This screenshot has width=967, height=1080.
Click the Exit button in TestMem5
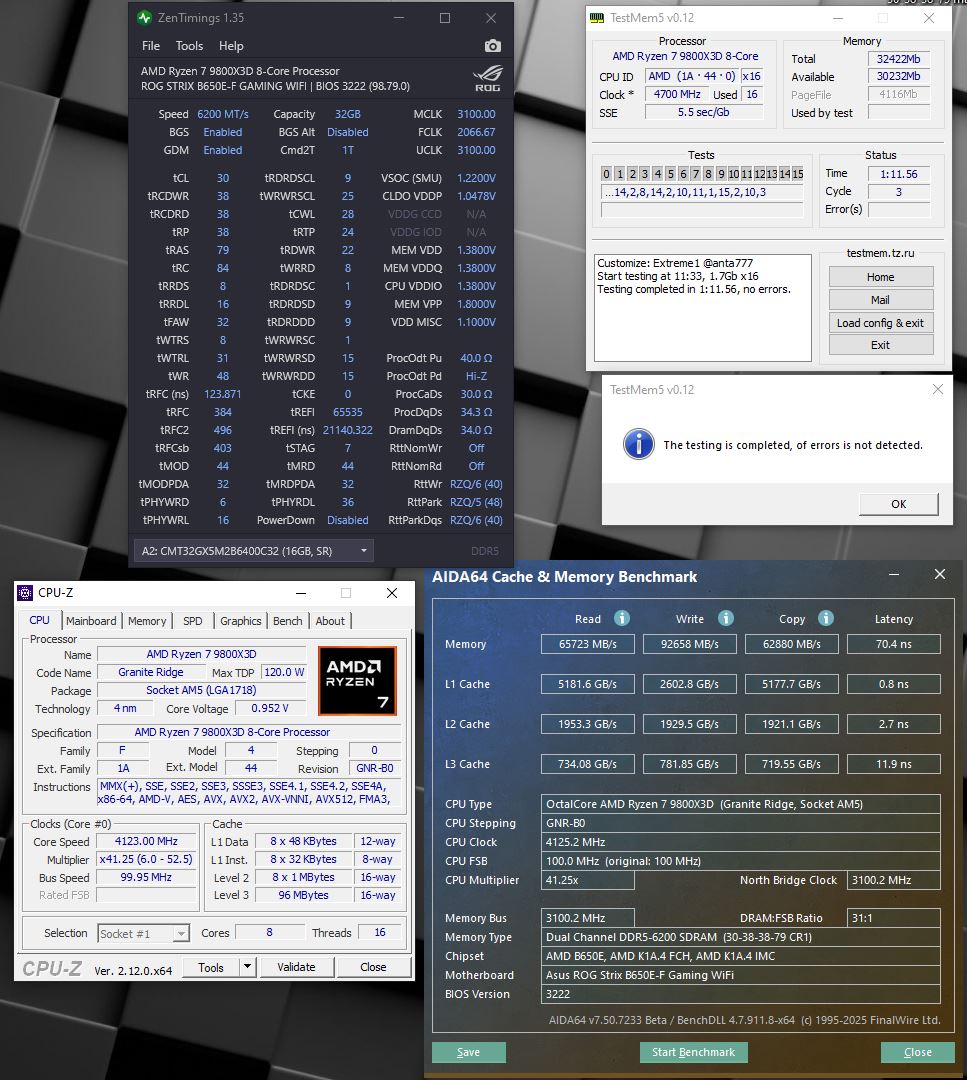pos(881,344)
